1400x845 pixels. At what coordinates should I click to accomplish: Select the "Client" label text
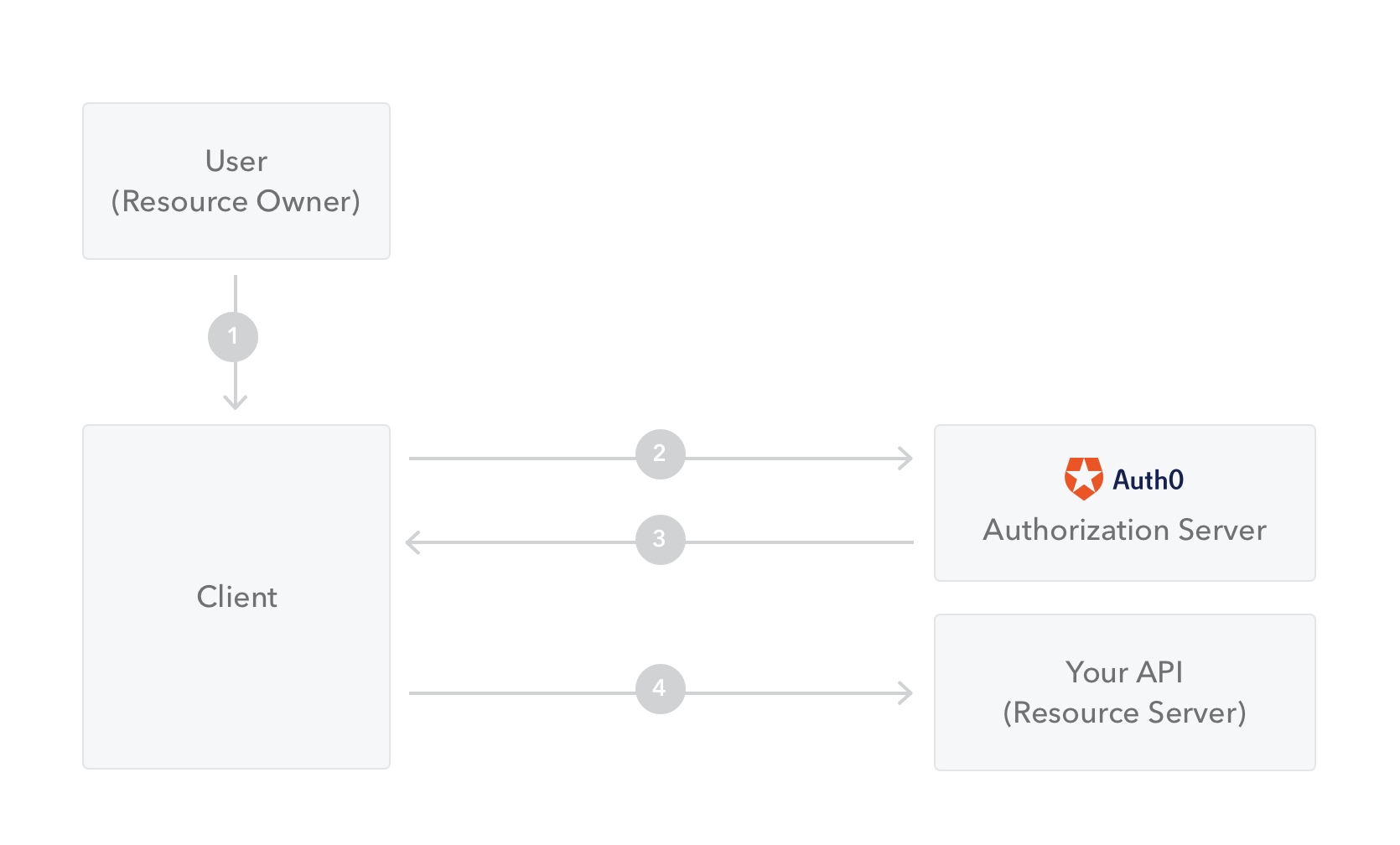(x=236, y=597)
